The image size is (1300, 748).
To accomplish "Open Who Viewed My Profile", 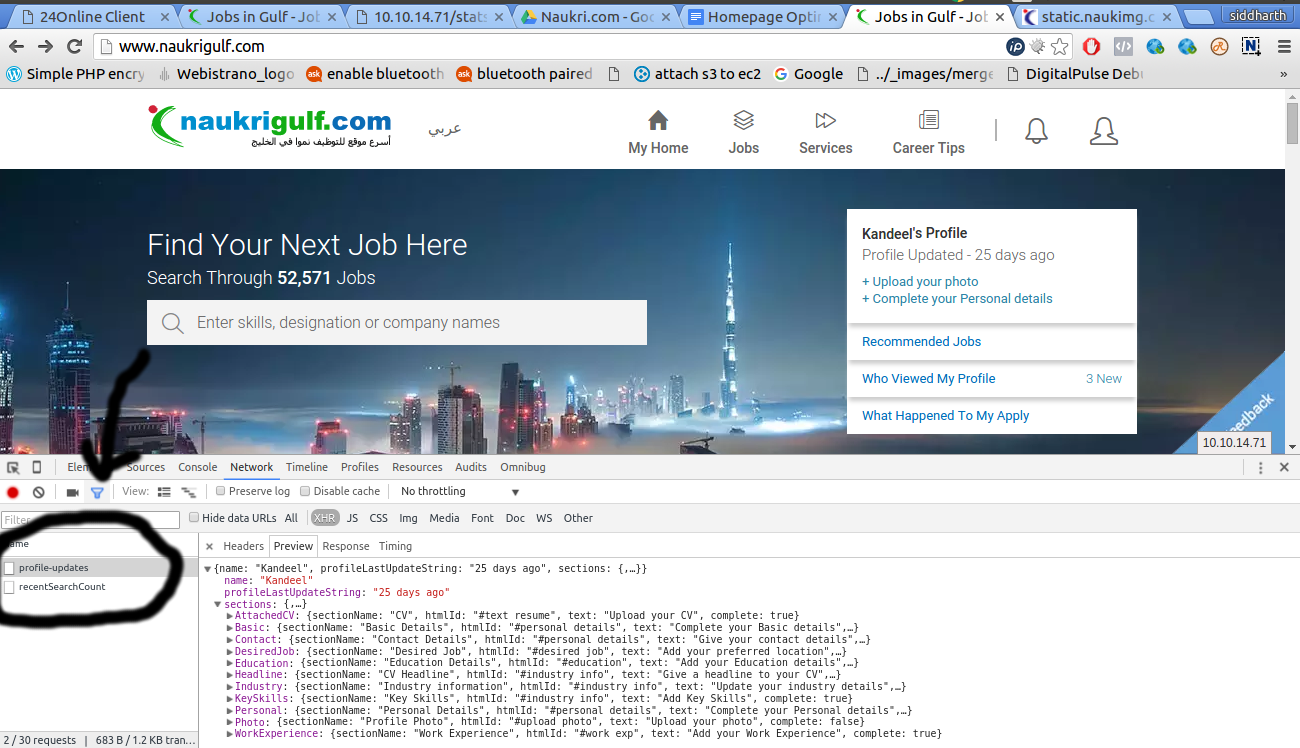I will click(928, 379).
